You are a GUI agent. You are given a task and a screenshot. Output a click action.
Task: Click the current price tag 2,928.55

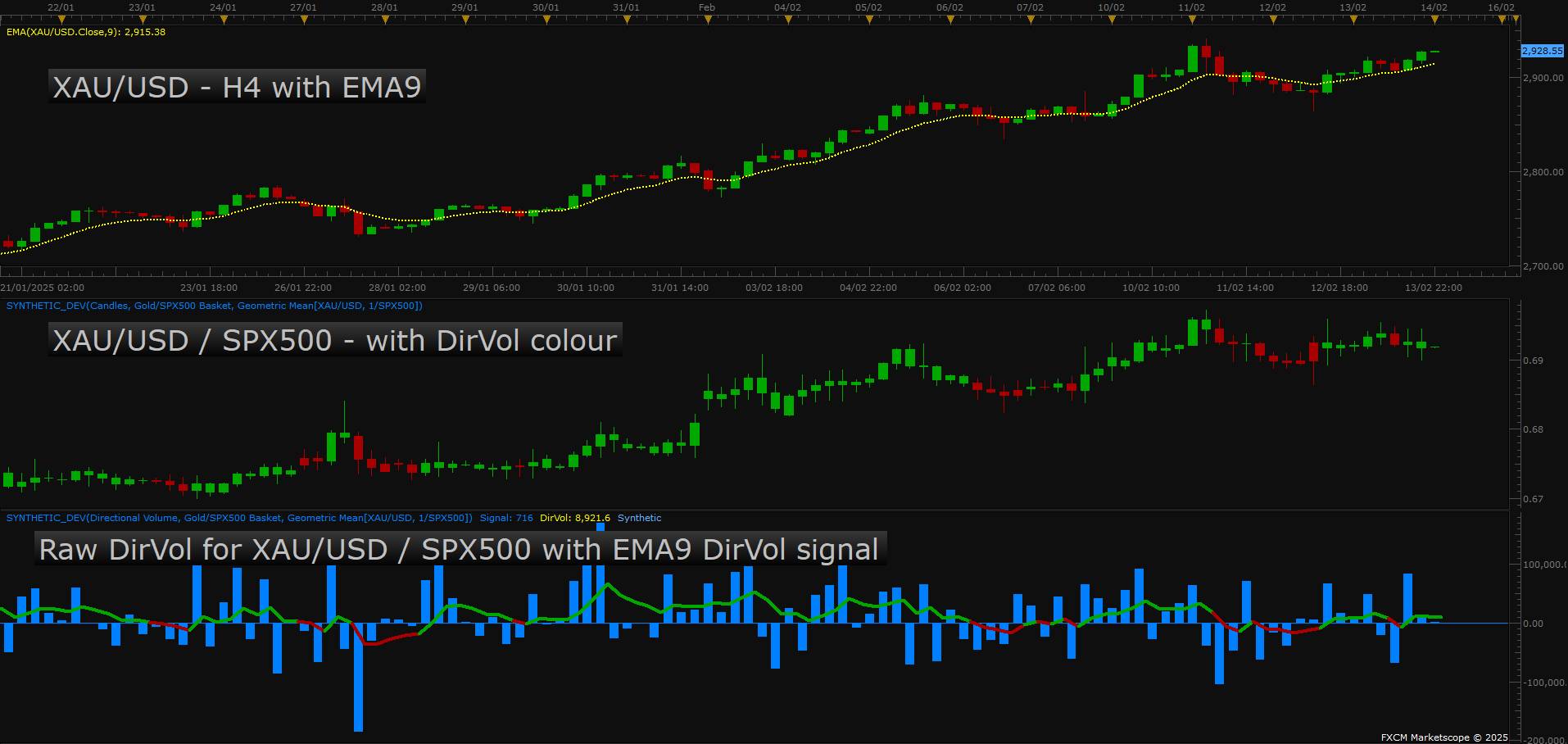click(x=1543, y=51)
